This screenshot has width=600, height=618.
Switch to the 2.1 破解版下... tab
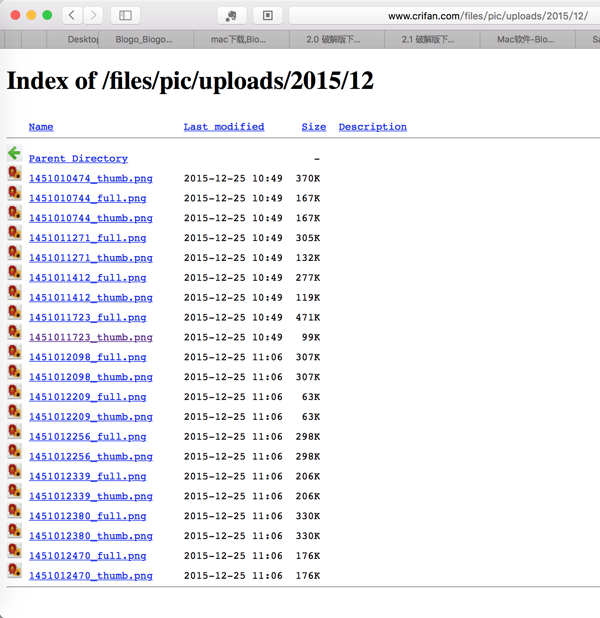432,39
